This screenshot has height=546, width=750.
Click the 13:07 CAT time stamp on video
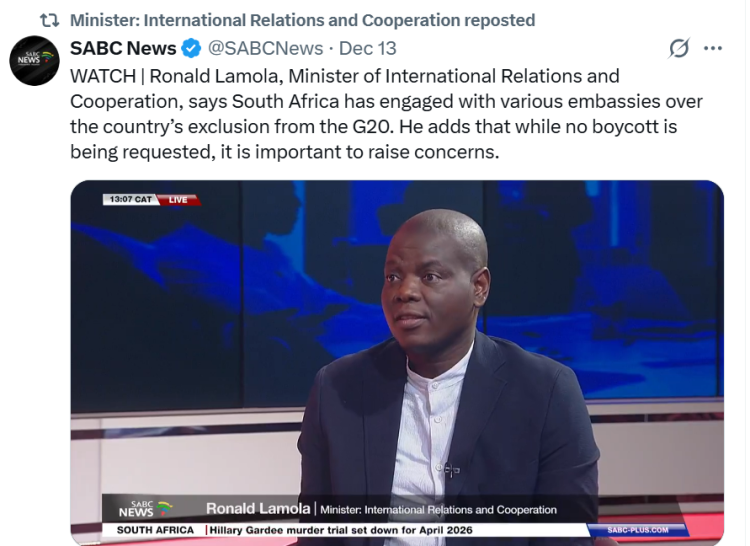[130, 199]
